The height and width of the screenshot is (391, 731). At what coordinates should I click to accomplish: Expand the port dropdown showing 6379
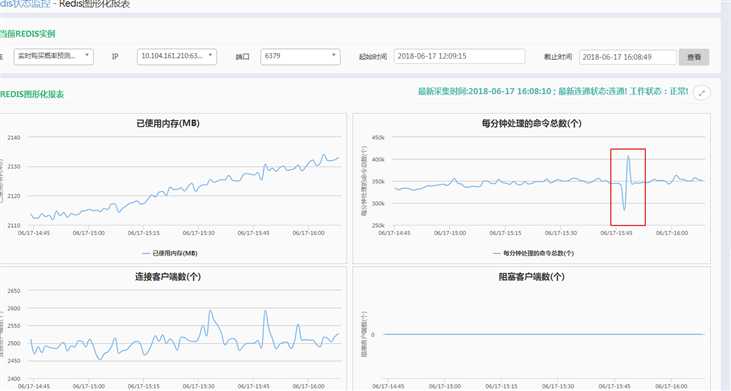(x=300, y=56)
